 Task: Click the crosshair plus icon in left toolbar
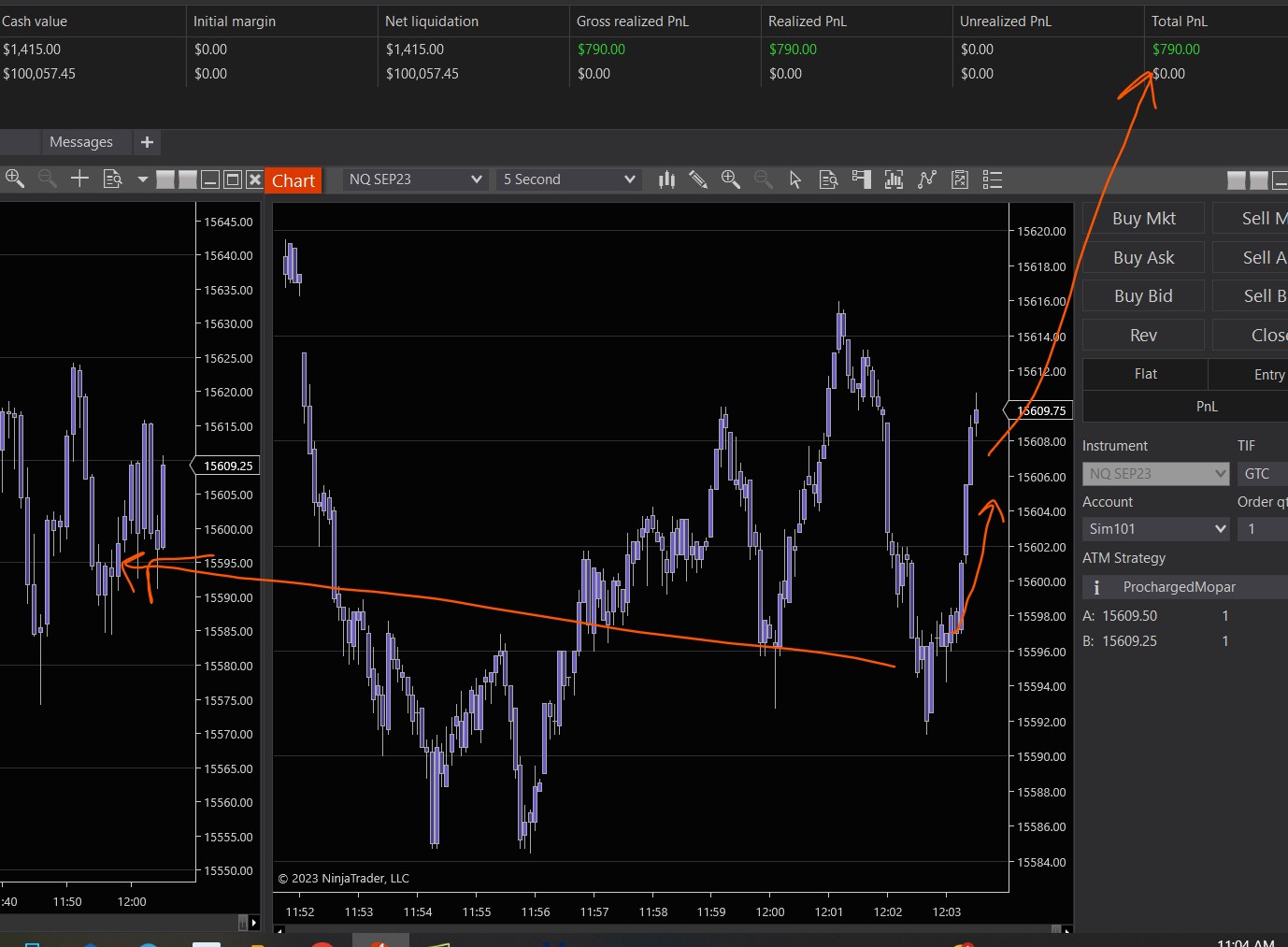tap(79, 179)
